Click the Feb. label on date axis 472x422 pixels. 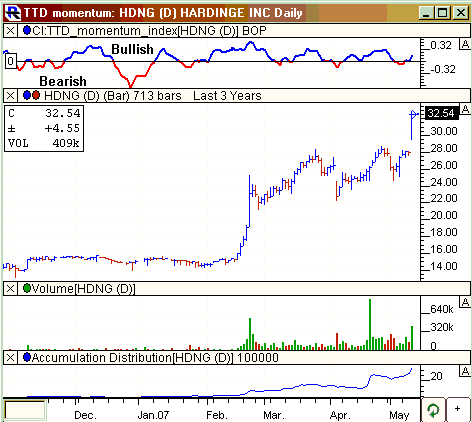217,415
